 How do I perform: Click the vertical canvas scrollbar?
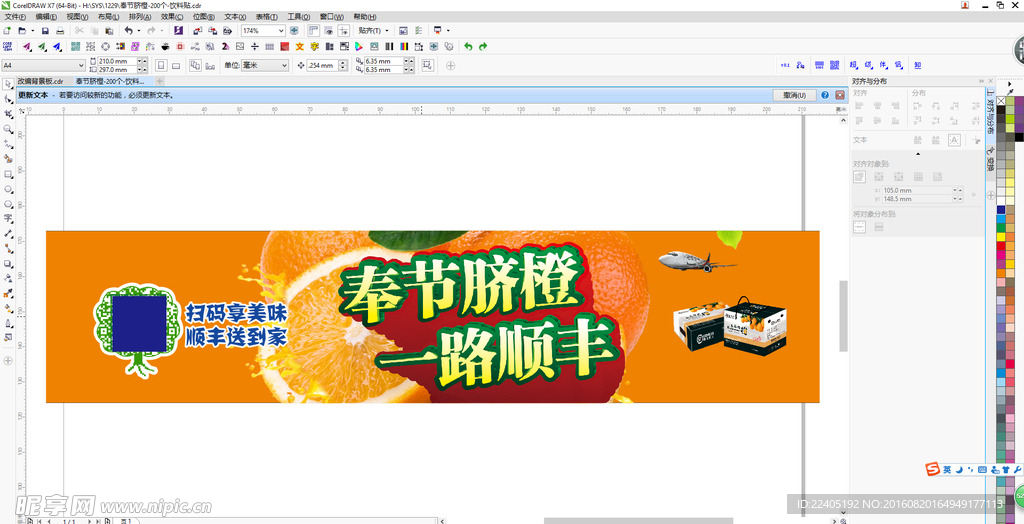[844, 314]
